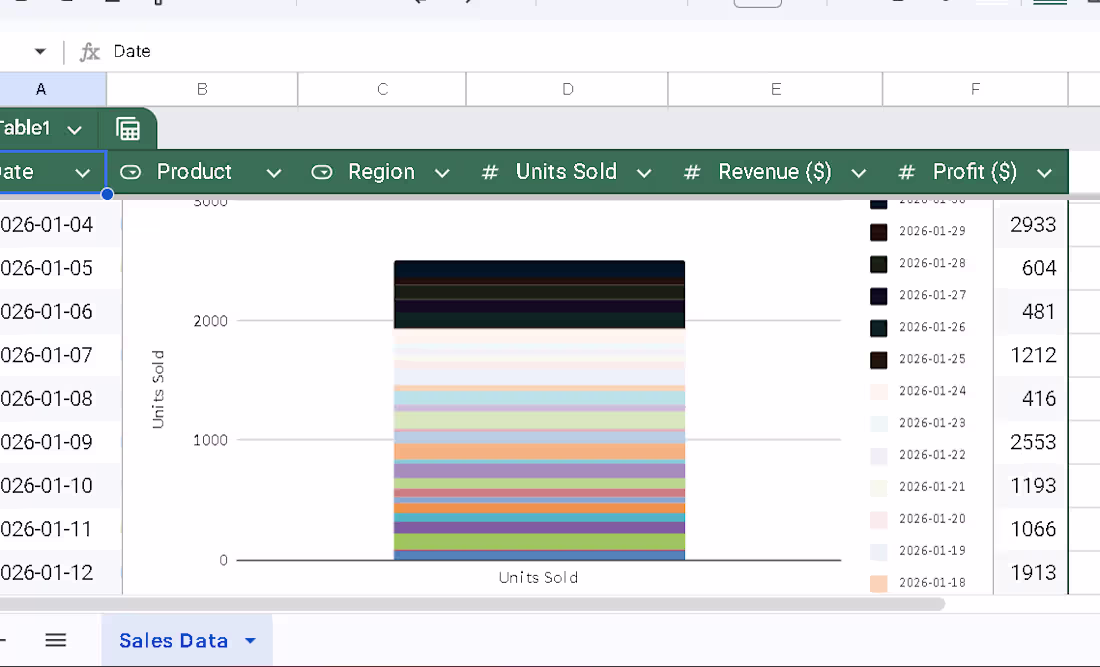Click the number-type icon before Profit ($)
Image resolution: width=1100 pixels, height=667 pixels.
pos(906,172)
